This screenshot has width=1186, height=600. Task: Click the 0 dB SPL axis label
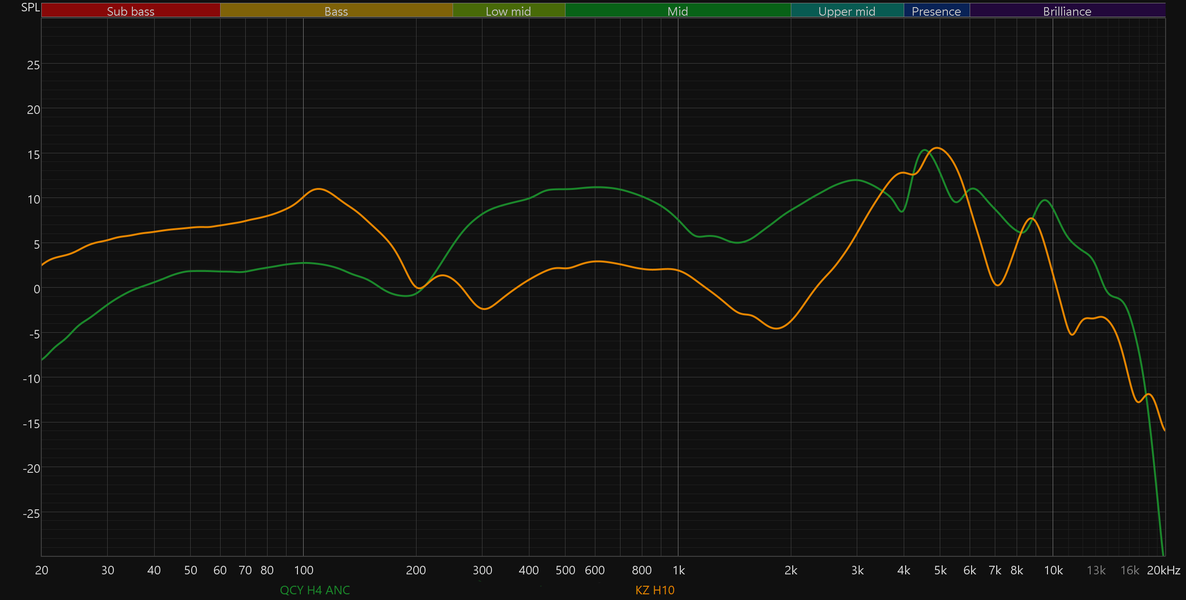pos(36,288)
